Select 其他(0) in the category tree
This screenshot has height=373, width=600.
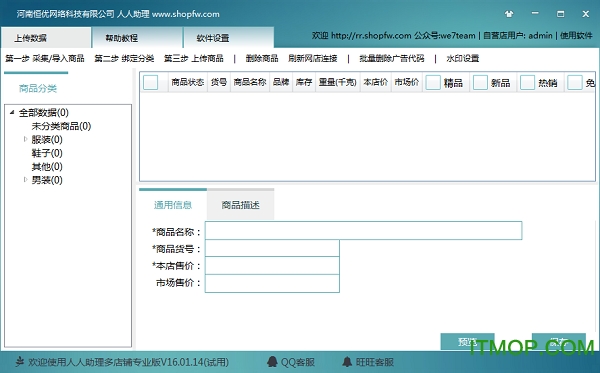coord(47,166)
